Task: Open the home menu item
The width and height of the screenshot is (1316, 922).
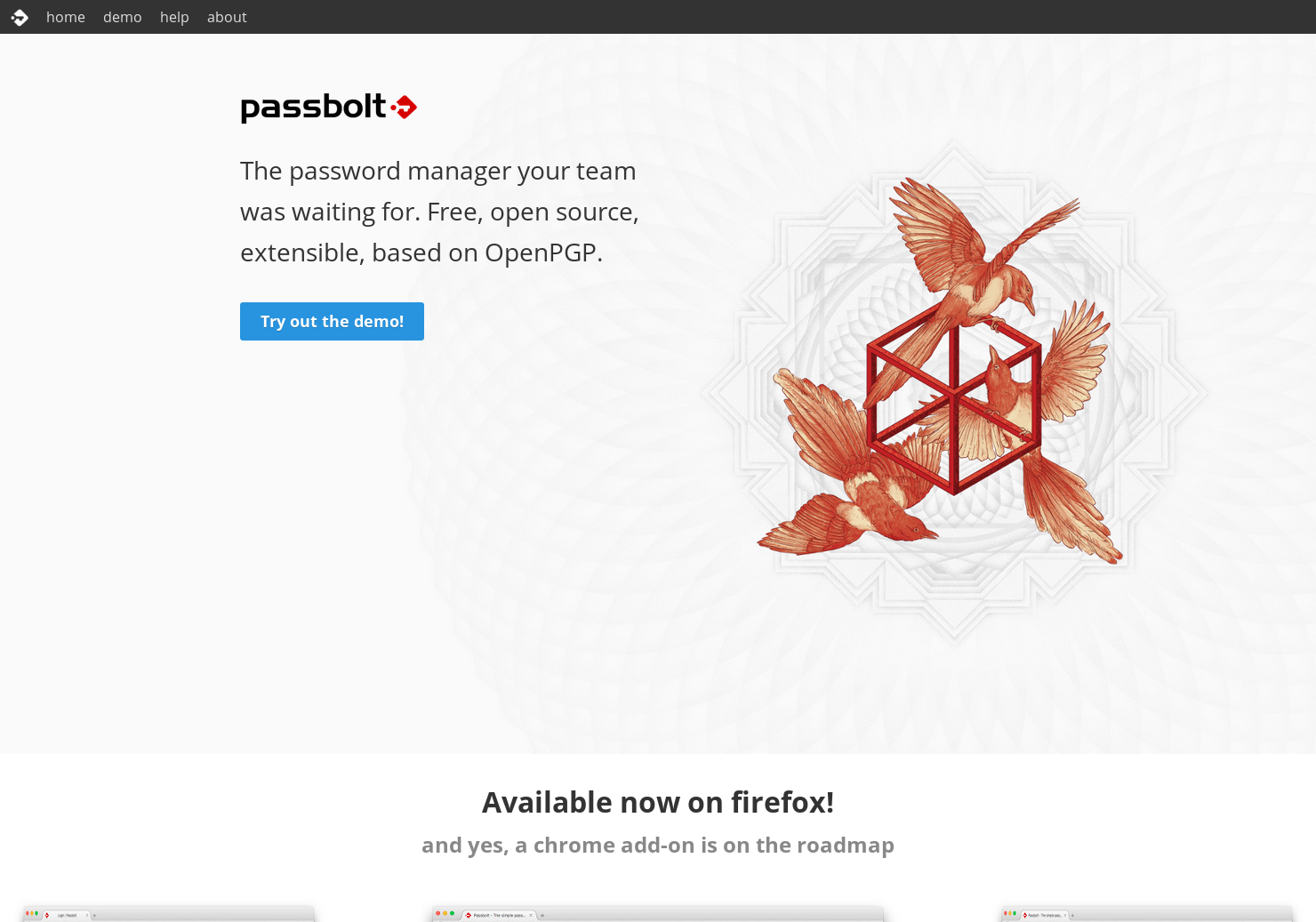Action: 66,17
